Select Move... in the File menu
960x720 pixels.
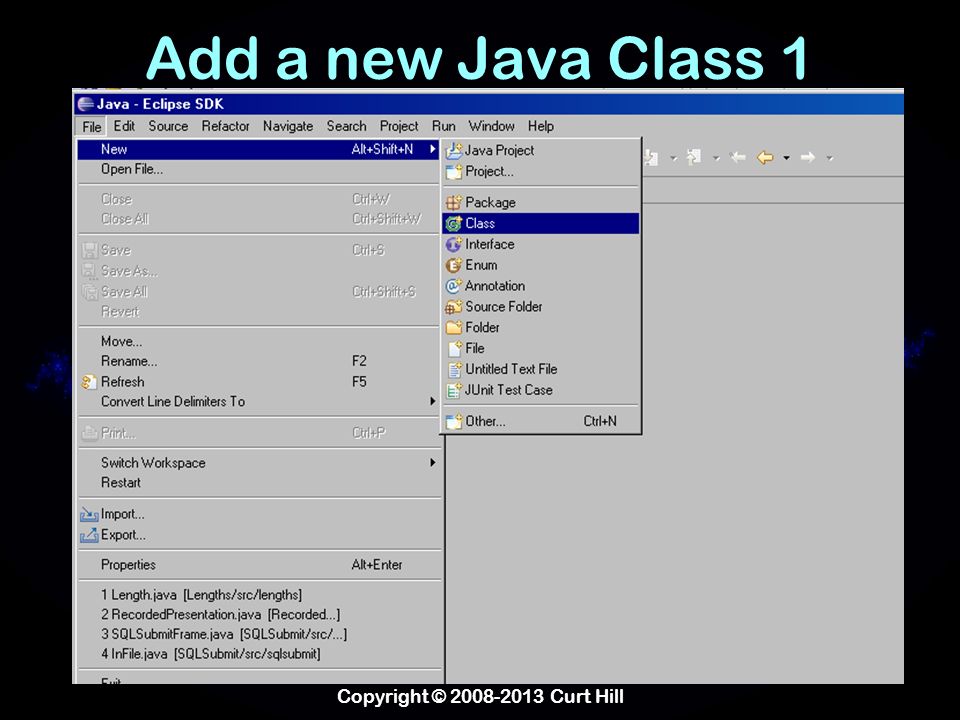click(x=259, y=342)
